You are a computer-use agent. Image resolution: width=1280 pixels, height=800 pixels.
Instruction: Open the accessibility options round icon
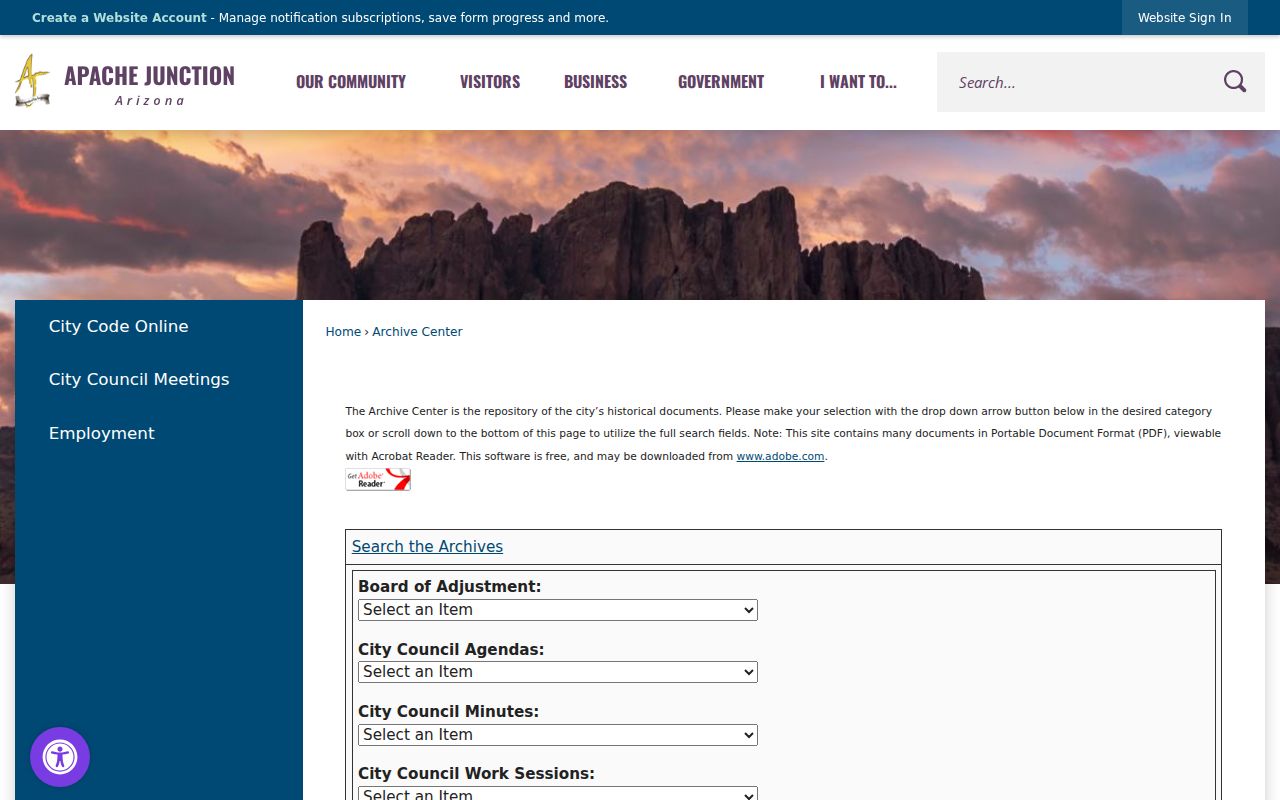[x=60, y=757]
